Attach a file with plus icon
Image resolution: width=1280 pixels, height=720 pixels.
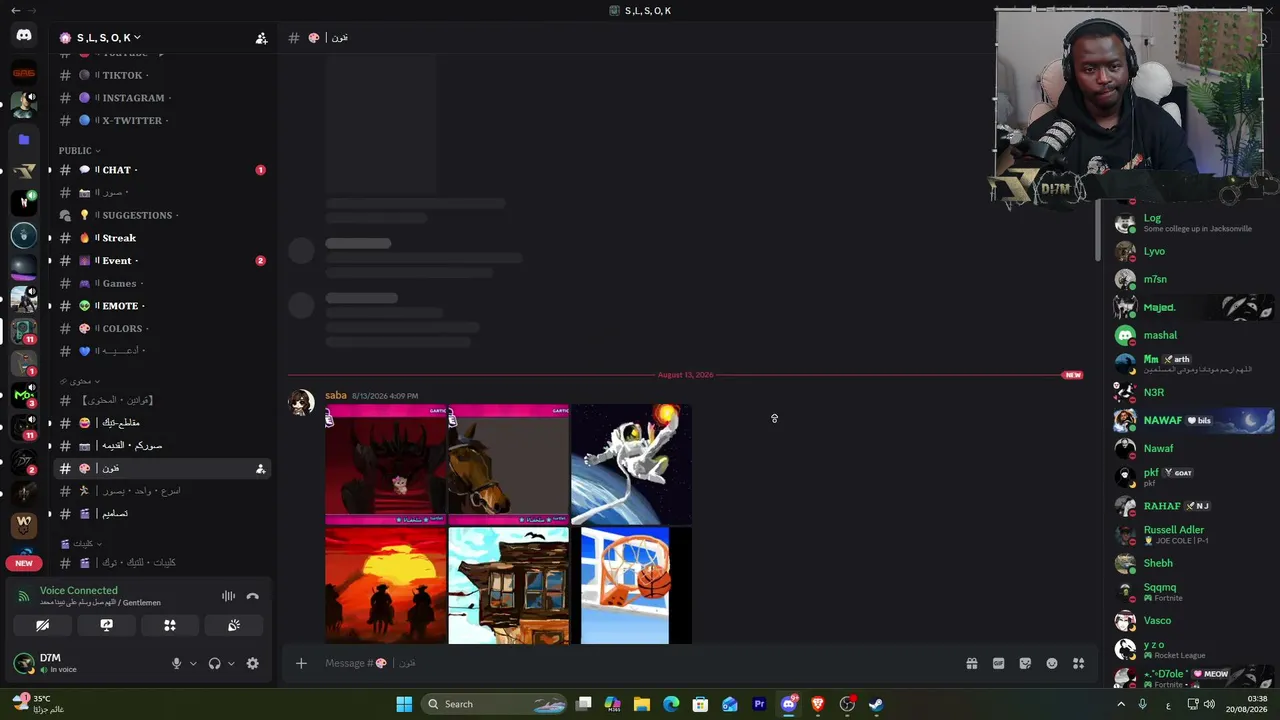(301, 663)
